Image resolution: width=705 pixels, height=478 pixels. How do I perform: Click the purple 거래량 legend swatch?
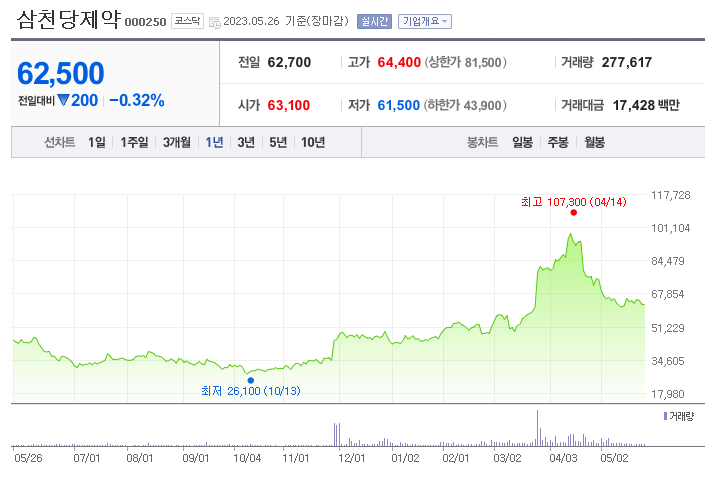click(x=665, y=416)
